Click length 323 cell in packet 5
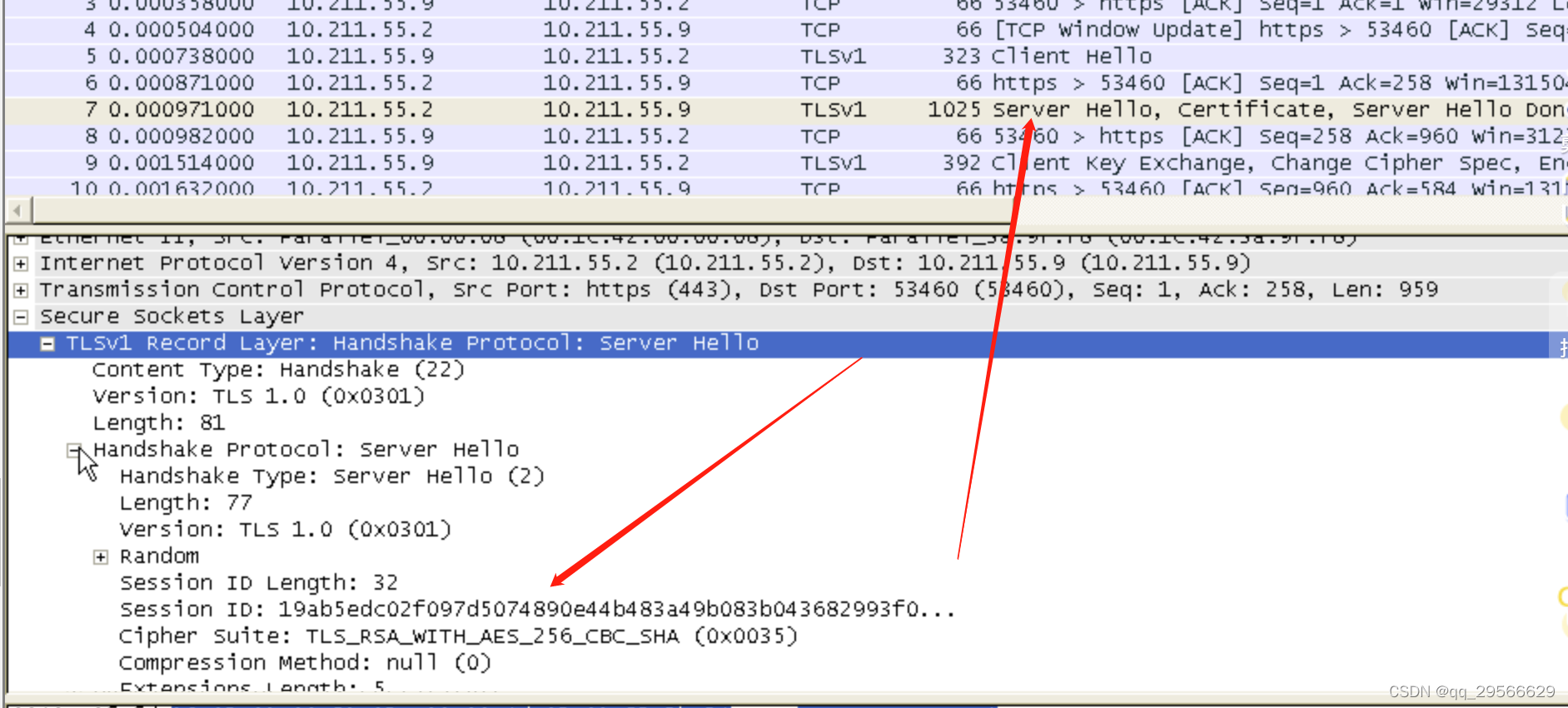1568x708 pixels. (962, 57)
